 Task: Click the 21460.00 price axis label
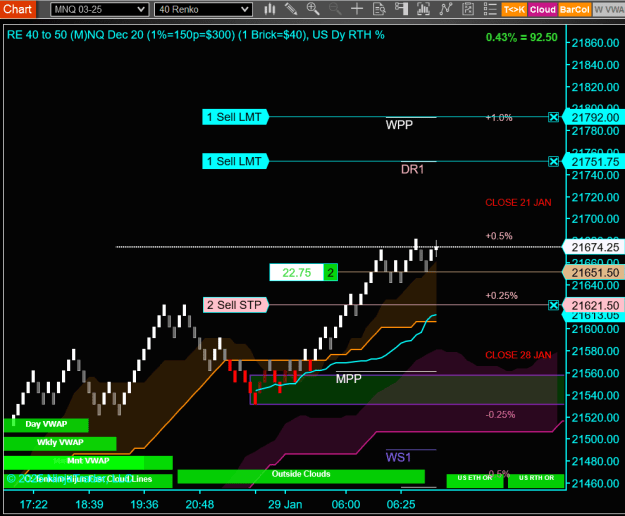(595, 483)
